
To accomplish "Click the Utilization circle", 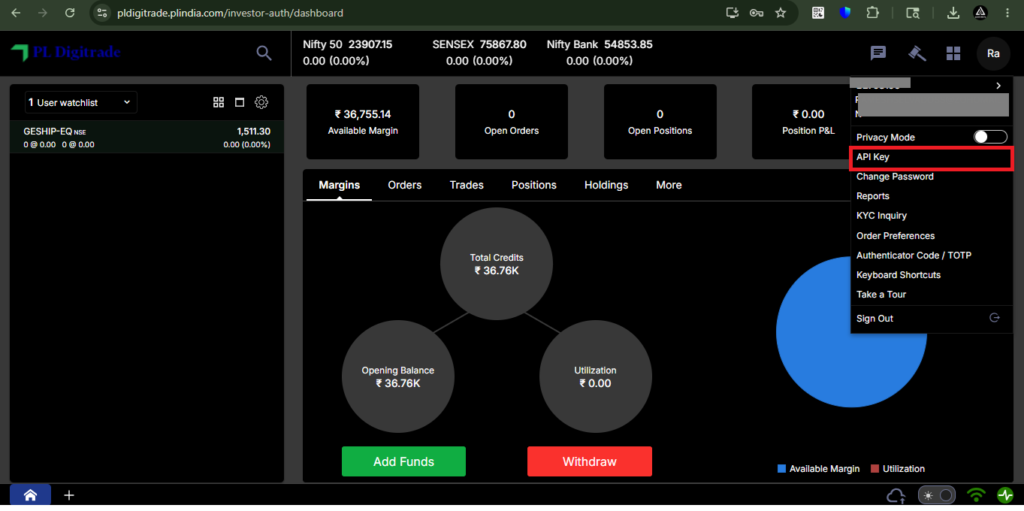I will pyautogui.click(x=595, y=376).
